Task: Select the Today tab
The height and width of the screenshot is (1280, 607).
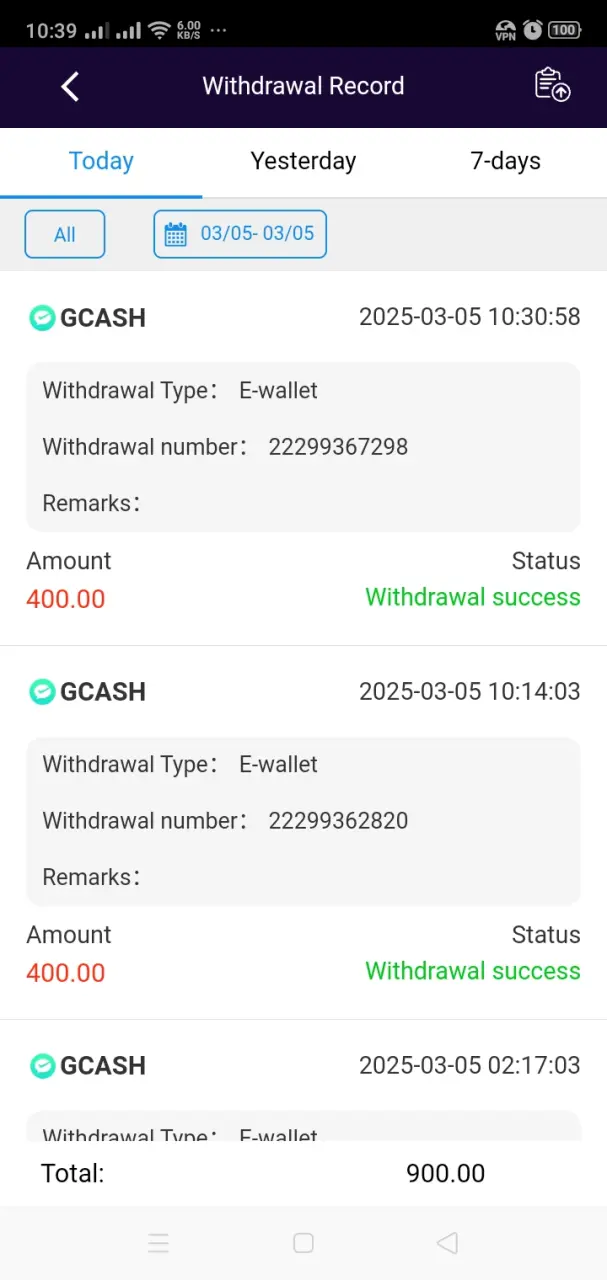Action: pyautogui.click(x=101, y=161)
